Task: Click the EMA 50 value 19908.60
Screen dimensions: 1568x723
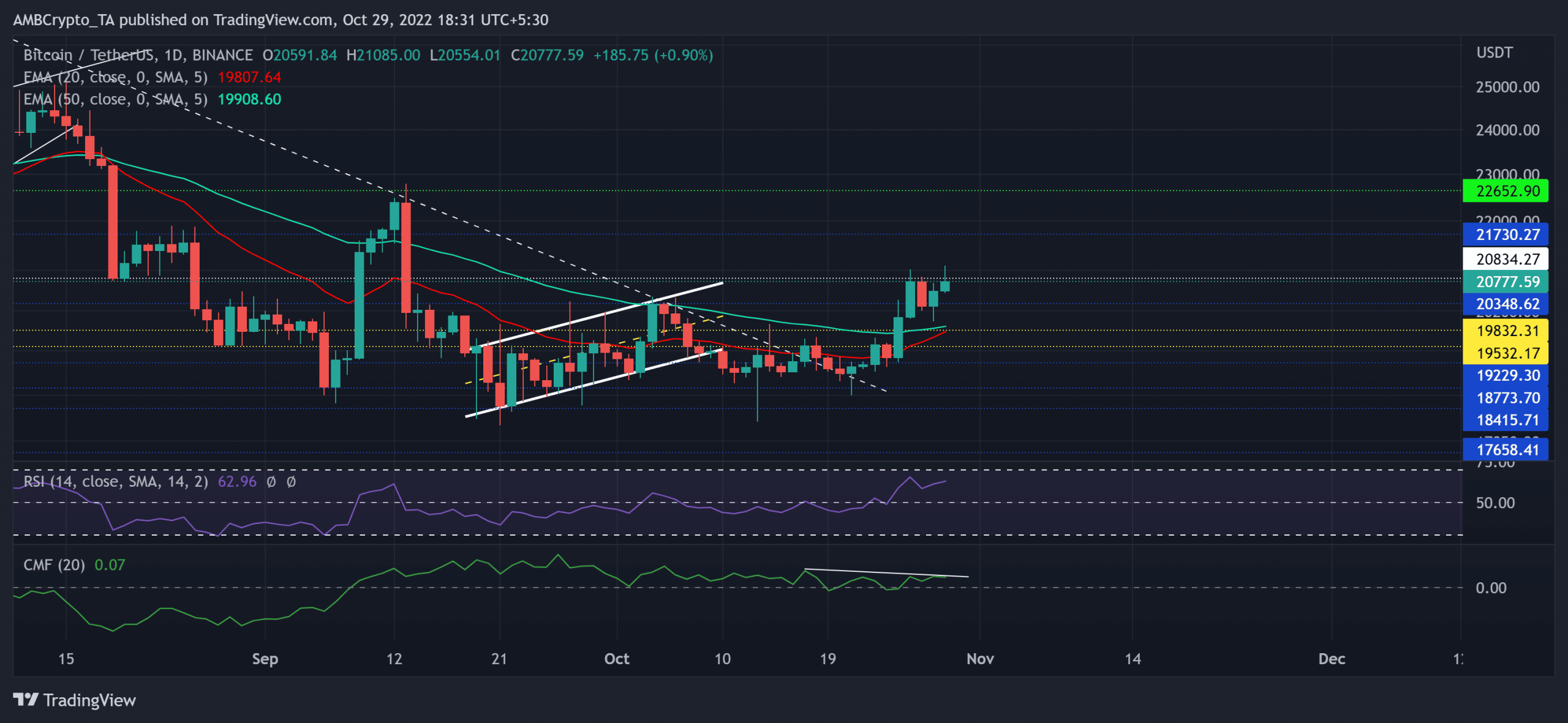Action: [x=249, y=99]
